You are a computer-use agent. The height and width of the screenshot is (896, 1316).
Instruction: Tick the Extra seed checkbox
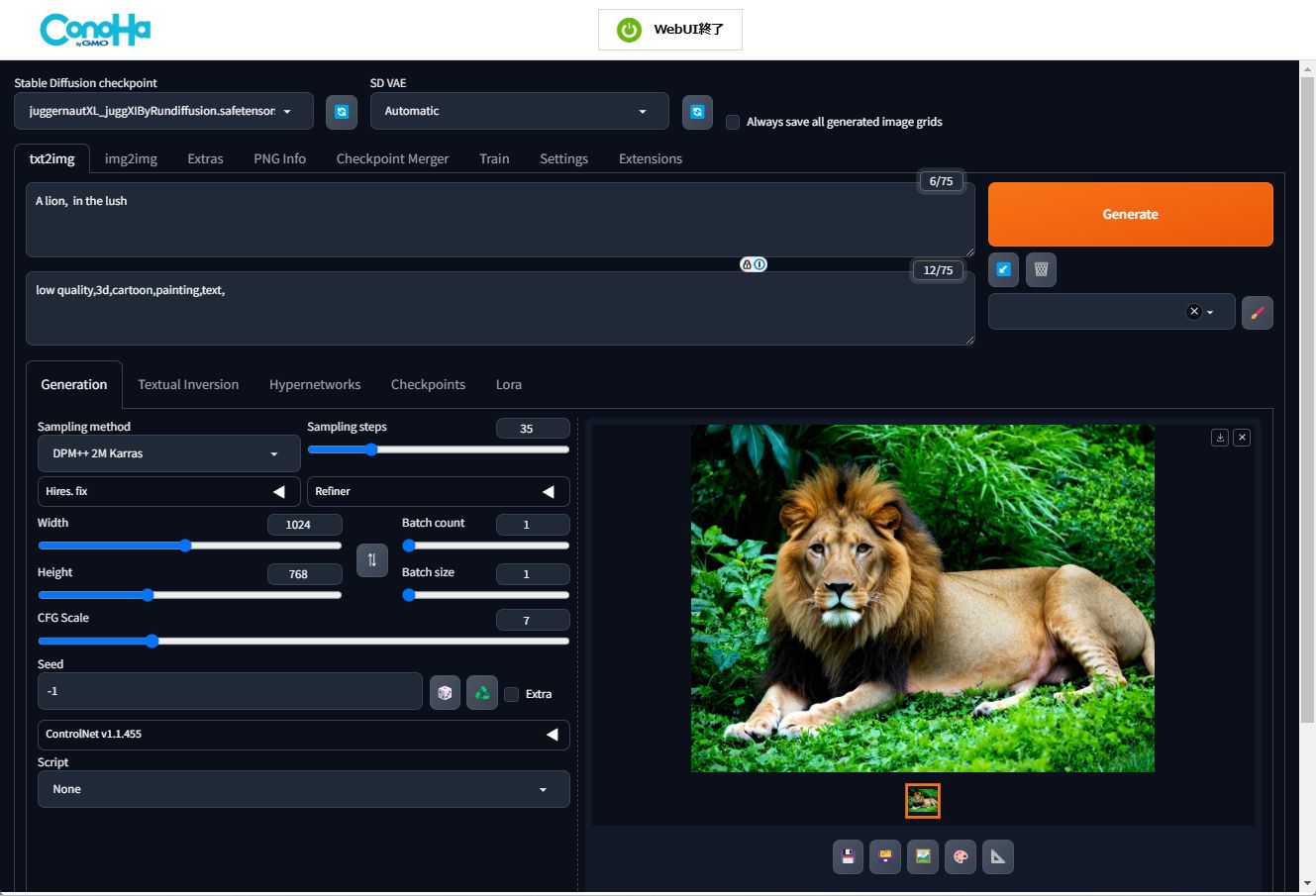[512, 694]
